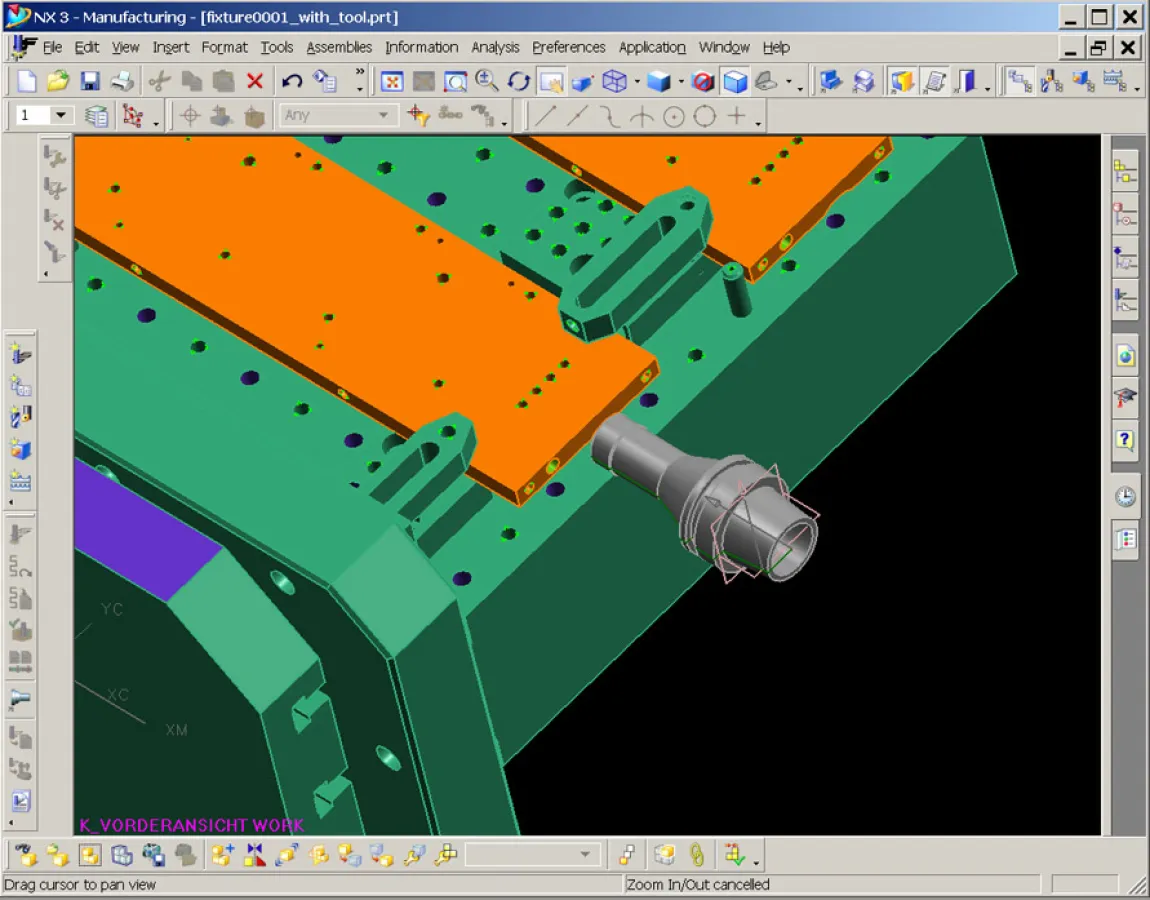1150x900 pixels.
Task: Toggle the pan hand cursor mode button
Action: click(551, 81)
